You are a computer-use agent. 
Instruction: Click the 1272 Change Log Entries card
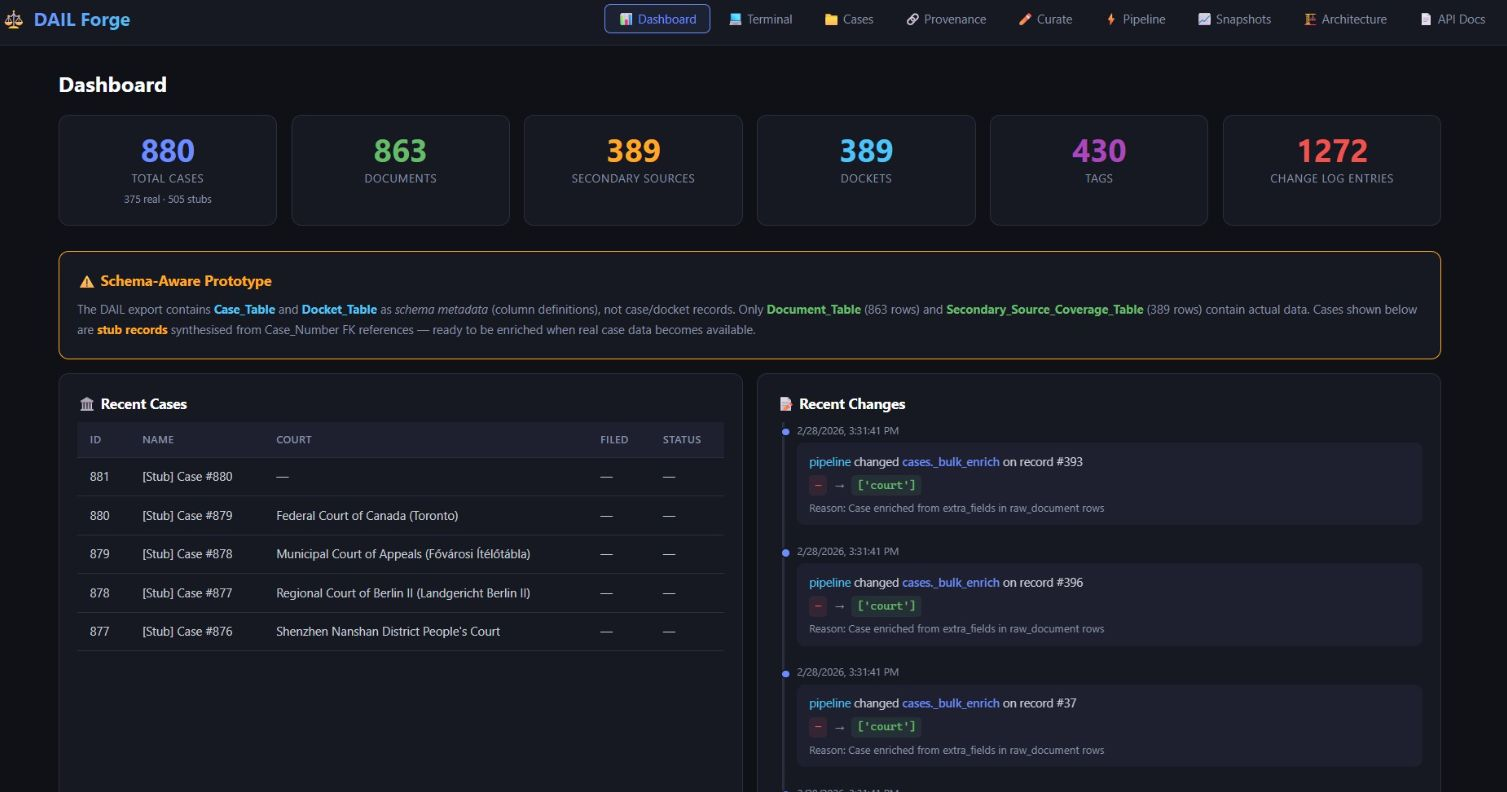[x=1332, y=170]
